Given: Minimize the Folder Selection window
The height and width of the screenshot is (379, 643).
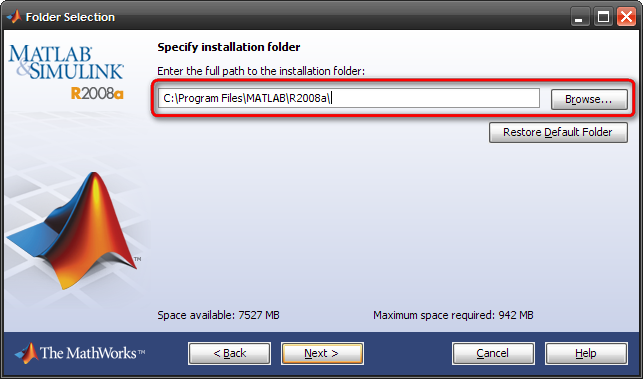Looking at the screenshot, I should pos(579,17).
